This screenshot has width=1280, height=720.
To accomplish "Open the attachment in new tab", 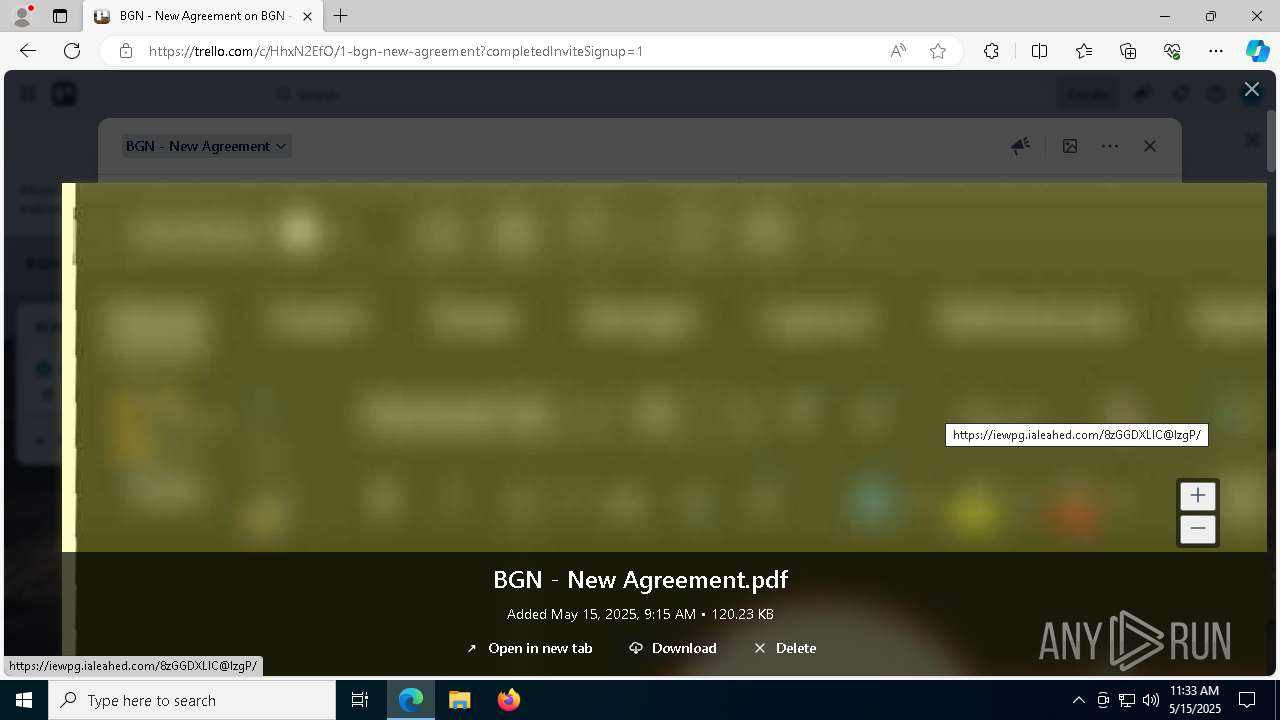I will tap(530, 648).
